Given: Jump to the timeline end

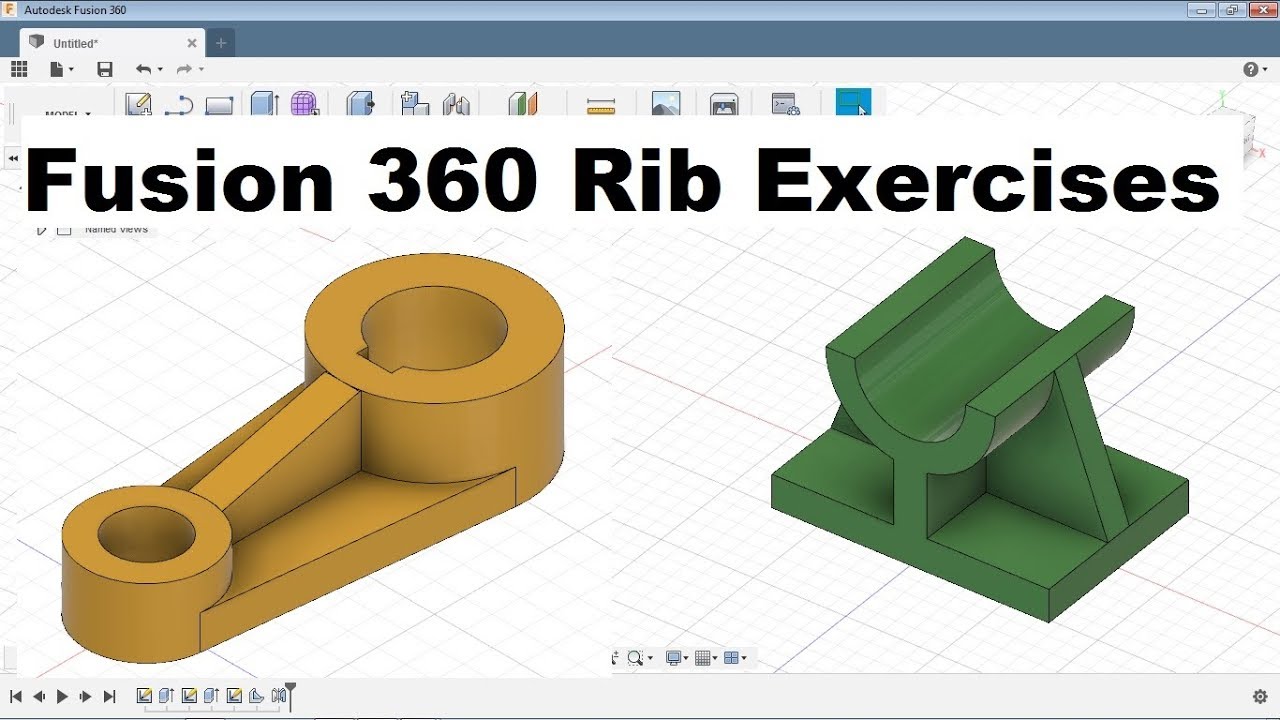Looking at the screenshot, I should click(110, 696).
